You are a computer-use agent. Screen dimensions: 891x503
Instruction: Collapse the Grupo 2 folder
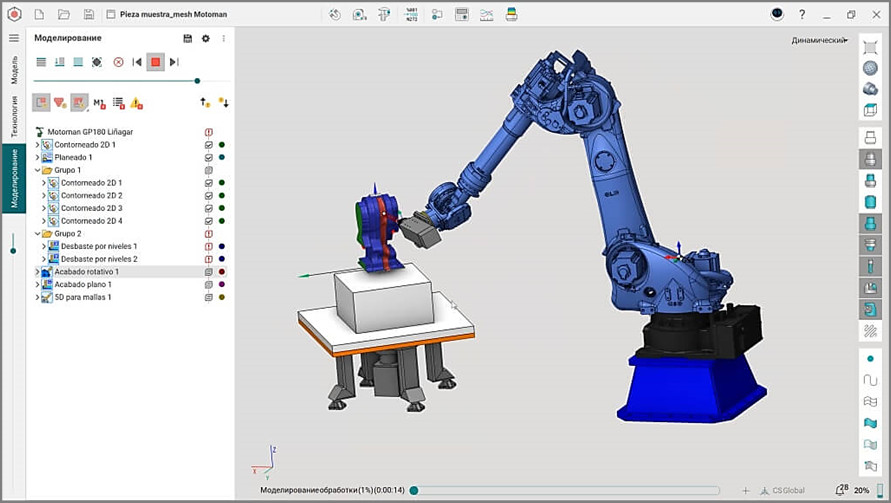(38, 234)
